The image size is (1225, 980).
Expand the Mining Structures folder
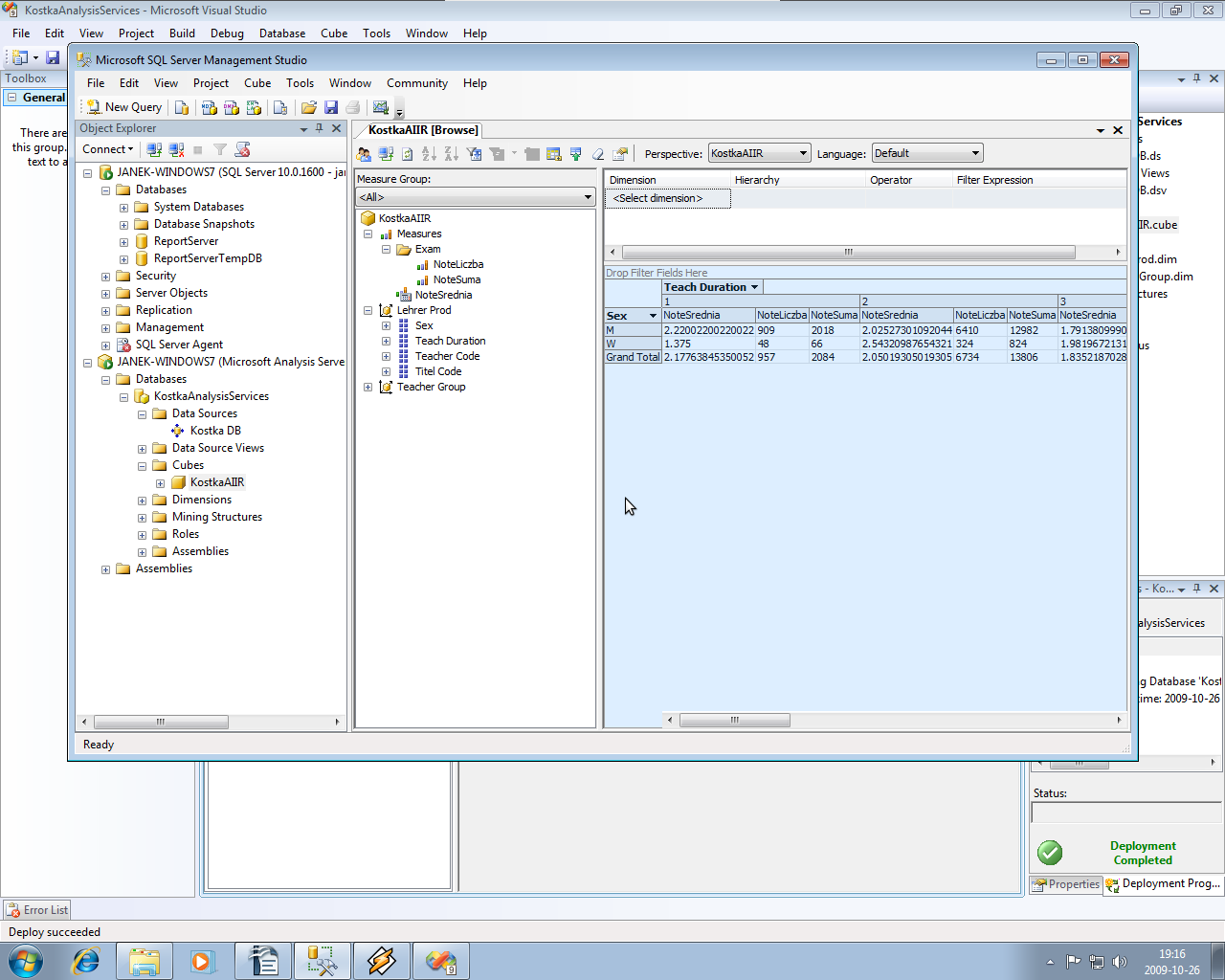[x=142, y=518]
